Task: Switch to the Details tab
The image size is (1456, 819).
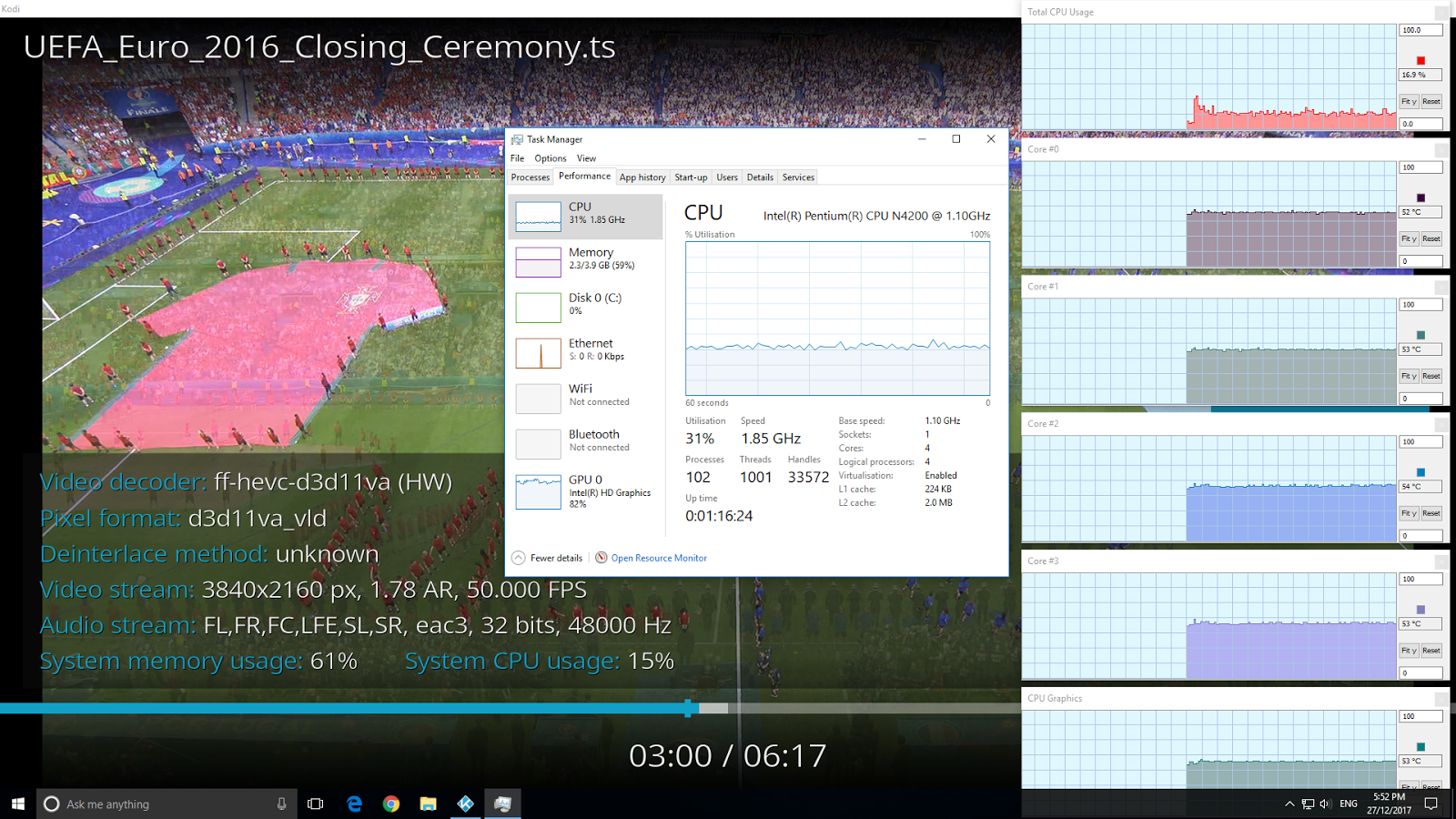Action: (x=760, y=177)
